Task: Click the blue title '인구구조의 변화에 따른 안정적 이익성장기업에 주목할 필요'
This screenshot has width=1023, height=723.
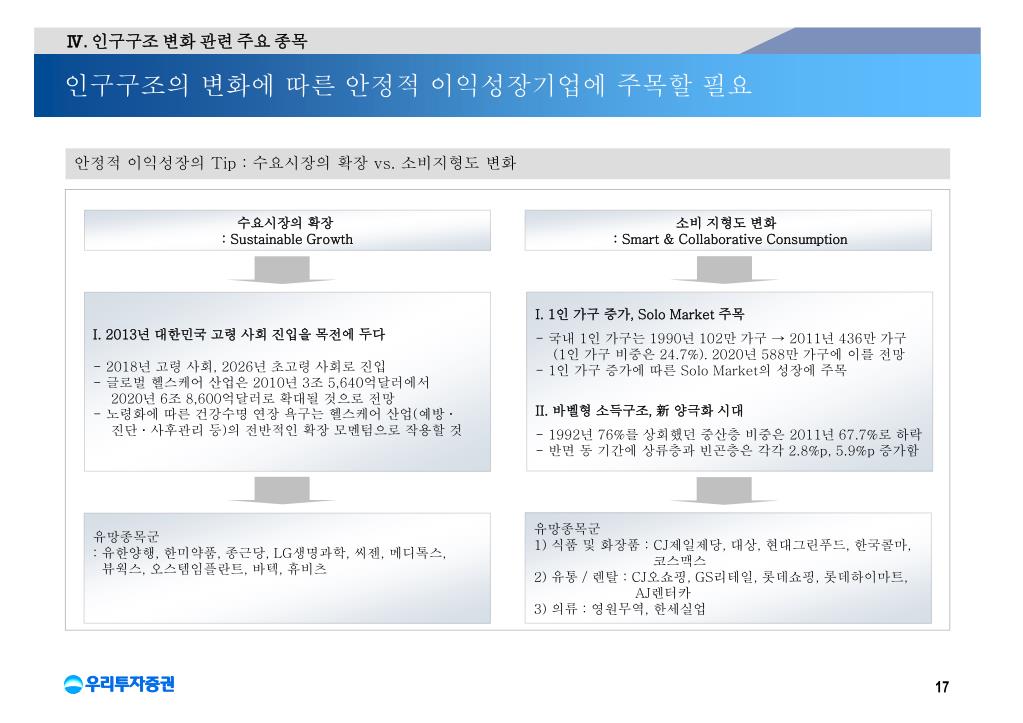Action: coord(408,85)
